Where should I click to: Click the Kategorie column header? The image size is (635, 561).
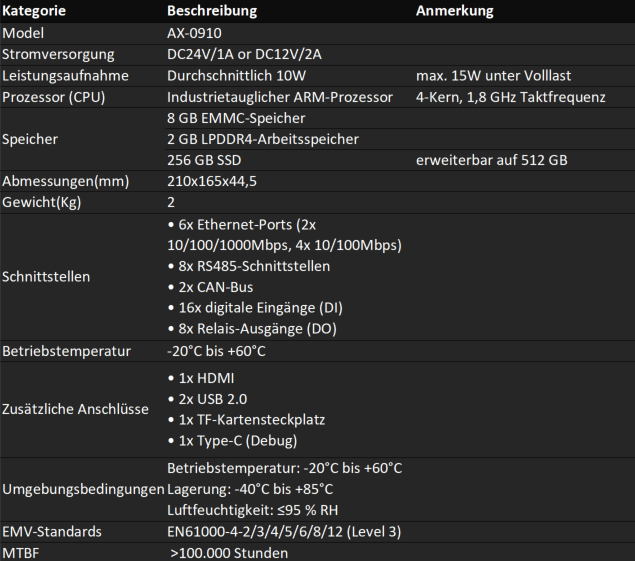pyautogui.click(x=34, y=11)
